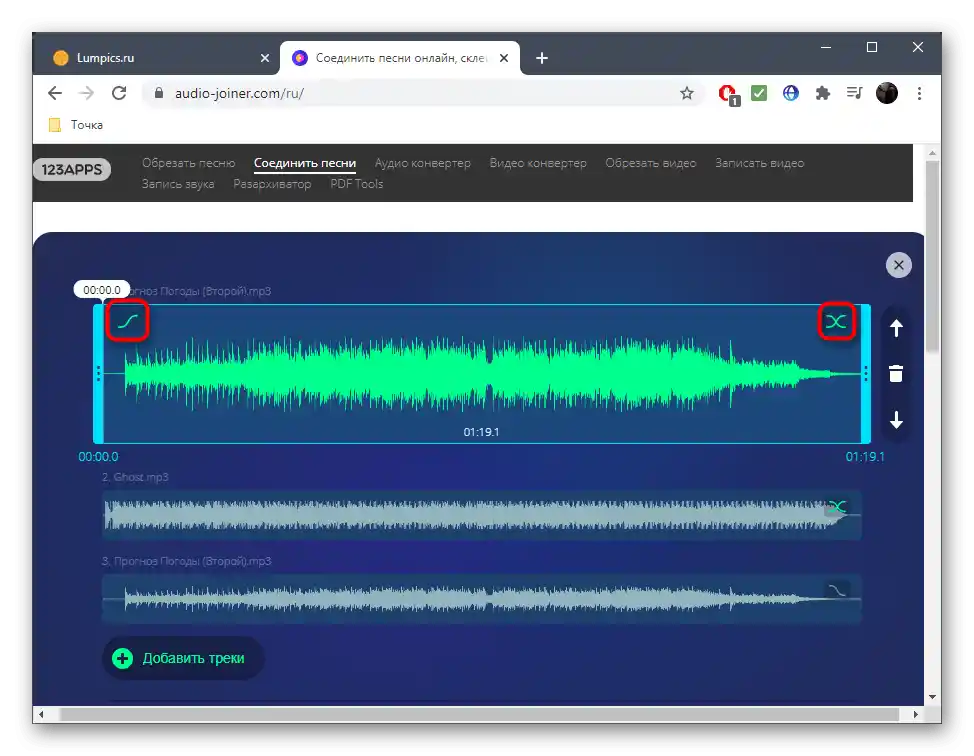Toggle fade-in on the first track
The image size is (974, 756).
[x=127, y=321]
